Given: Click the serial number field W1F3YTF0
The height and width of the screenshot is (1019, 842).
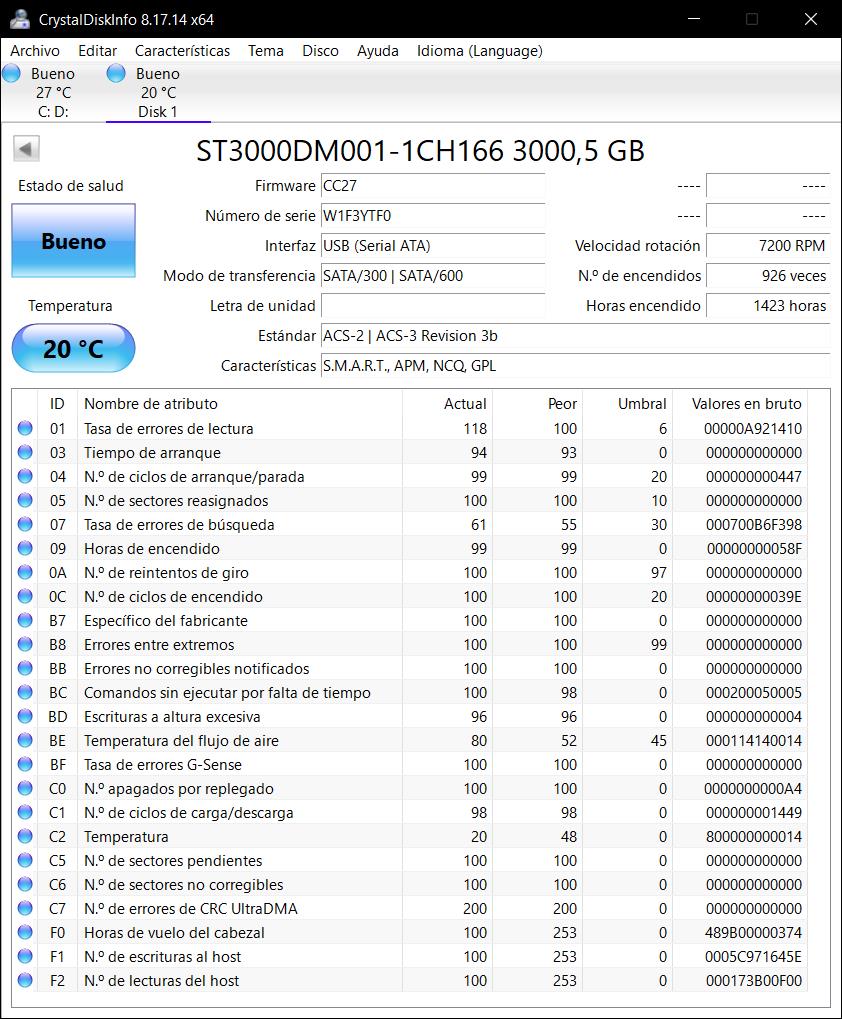Looking at the screenshot, I should click(x=433, y=216).
